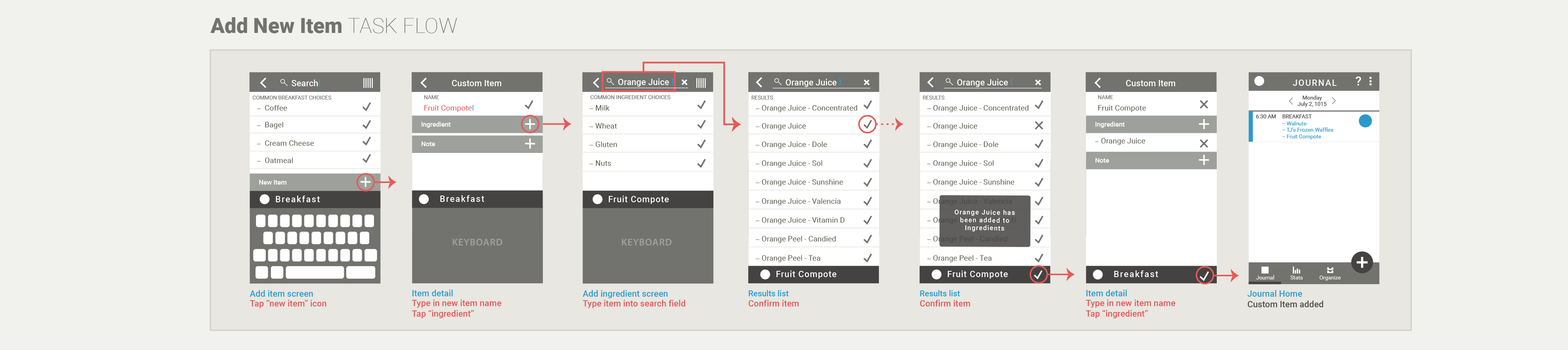
Task: Remove Orange Juice via X in the Results list
Action: click(1038, 125)
